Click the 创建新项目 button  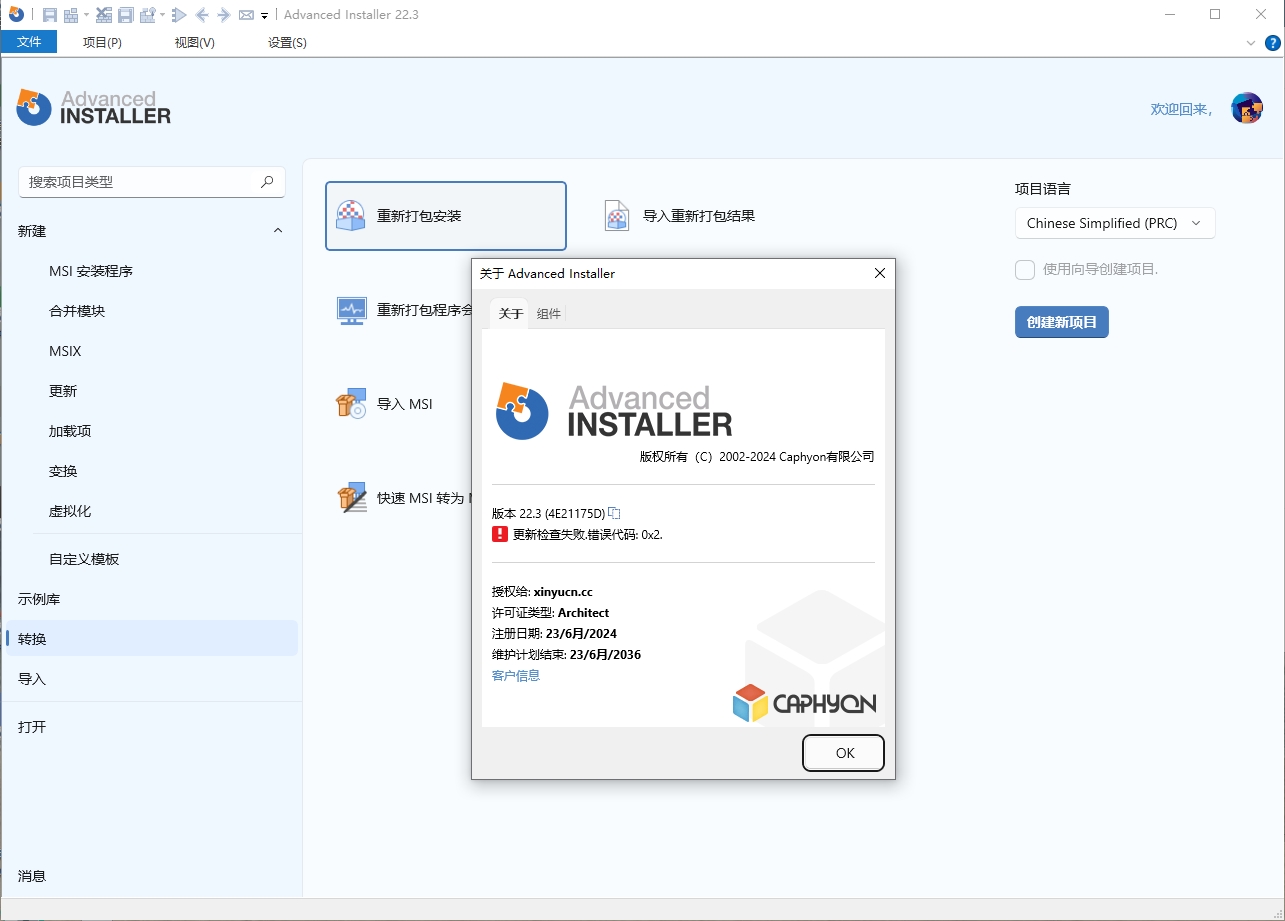[x=1062, y=322]
